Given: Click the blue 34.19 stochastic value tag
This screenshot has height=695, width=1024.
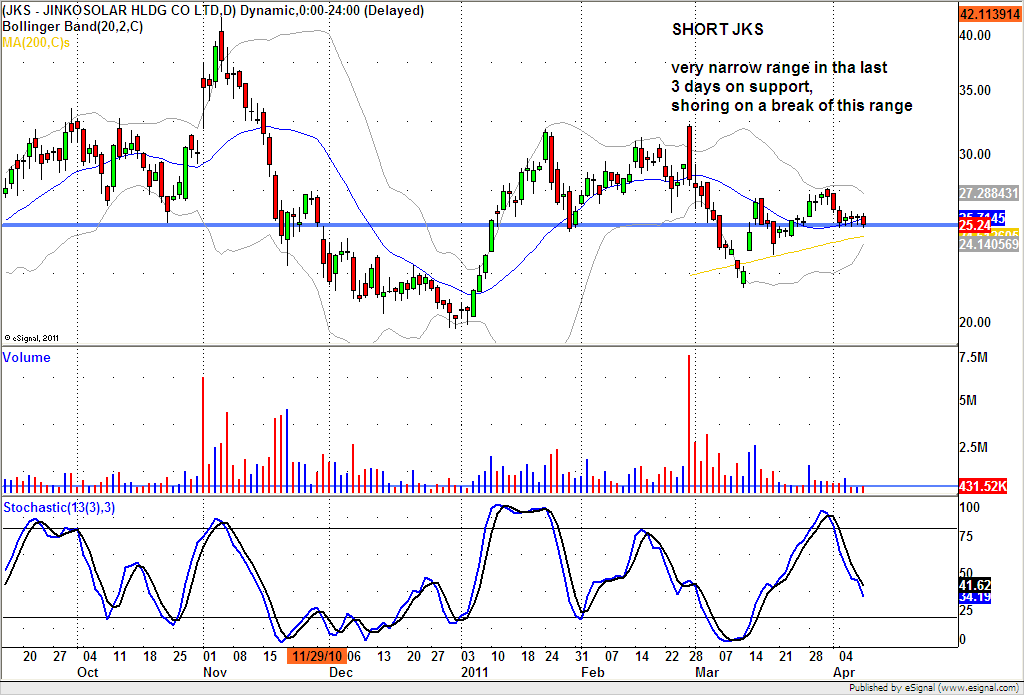Looking at the screenshot, I should click(974, 597).
